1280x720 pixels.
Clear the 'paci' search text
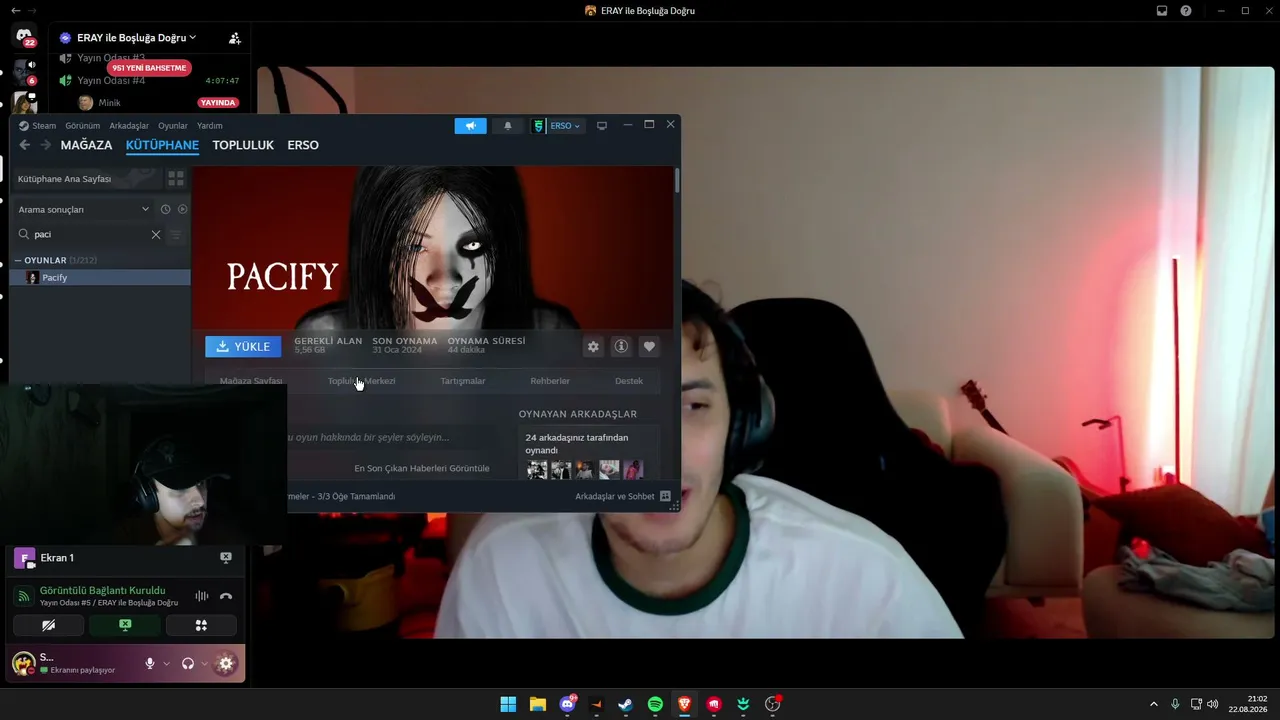(x=156, y=234)
